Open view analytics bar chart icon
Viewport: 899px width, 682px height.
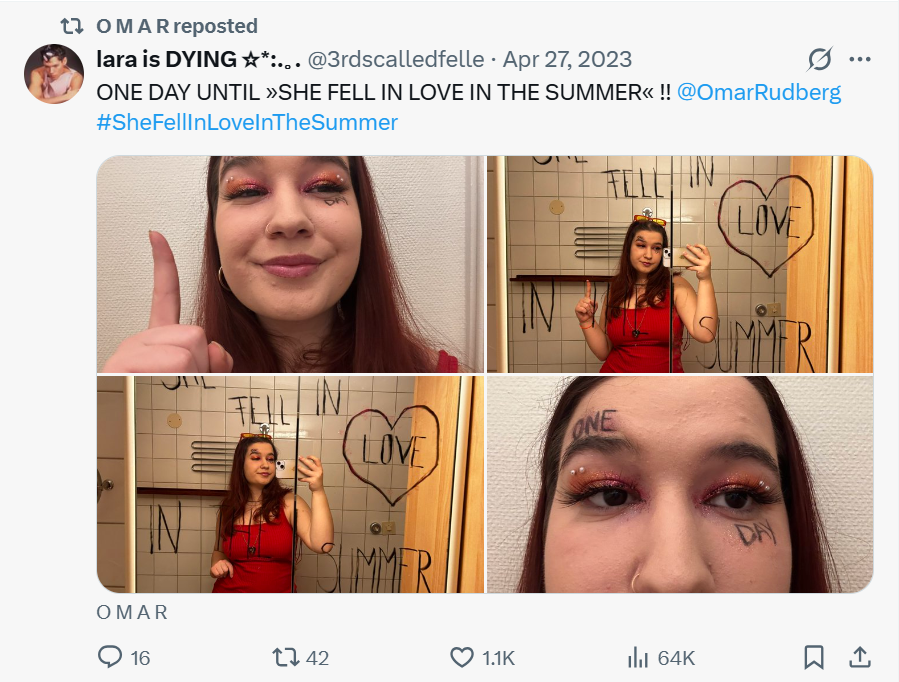[637, 657]
